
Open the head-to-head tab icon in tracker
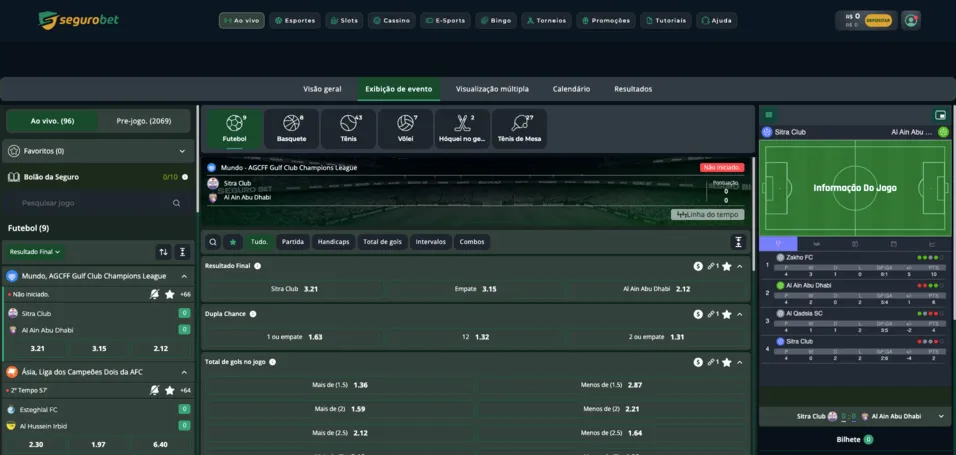[817, 244]
